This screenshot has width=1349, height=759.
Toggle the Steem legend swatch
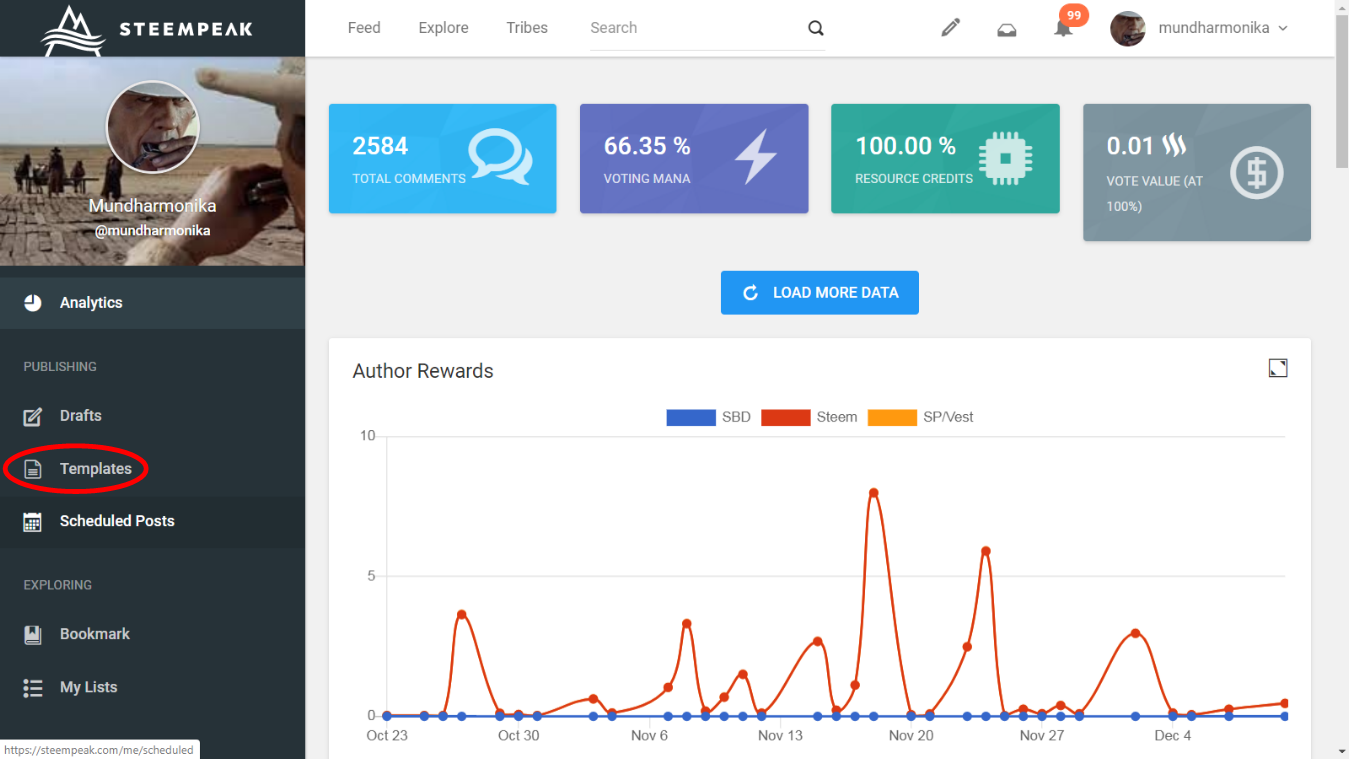click(786, 417)
